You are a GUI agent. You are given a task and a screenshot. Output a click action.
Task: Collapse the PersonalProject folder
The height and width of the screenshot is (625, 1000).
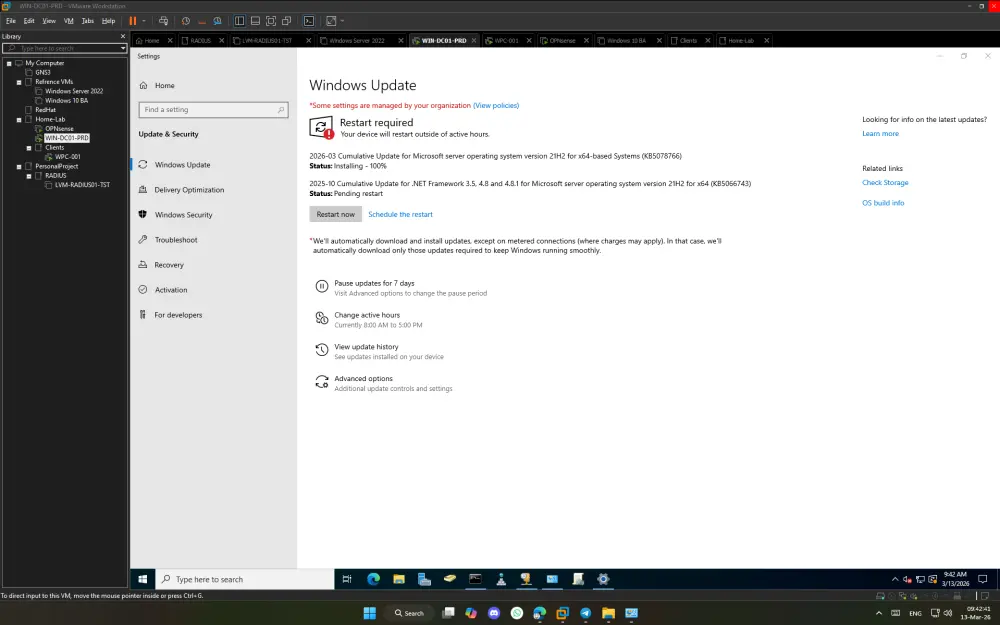(19, 166)
